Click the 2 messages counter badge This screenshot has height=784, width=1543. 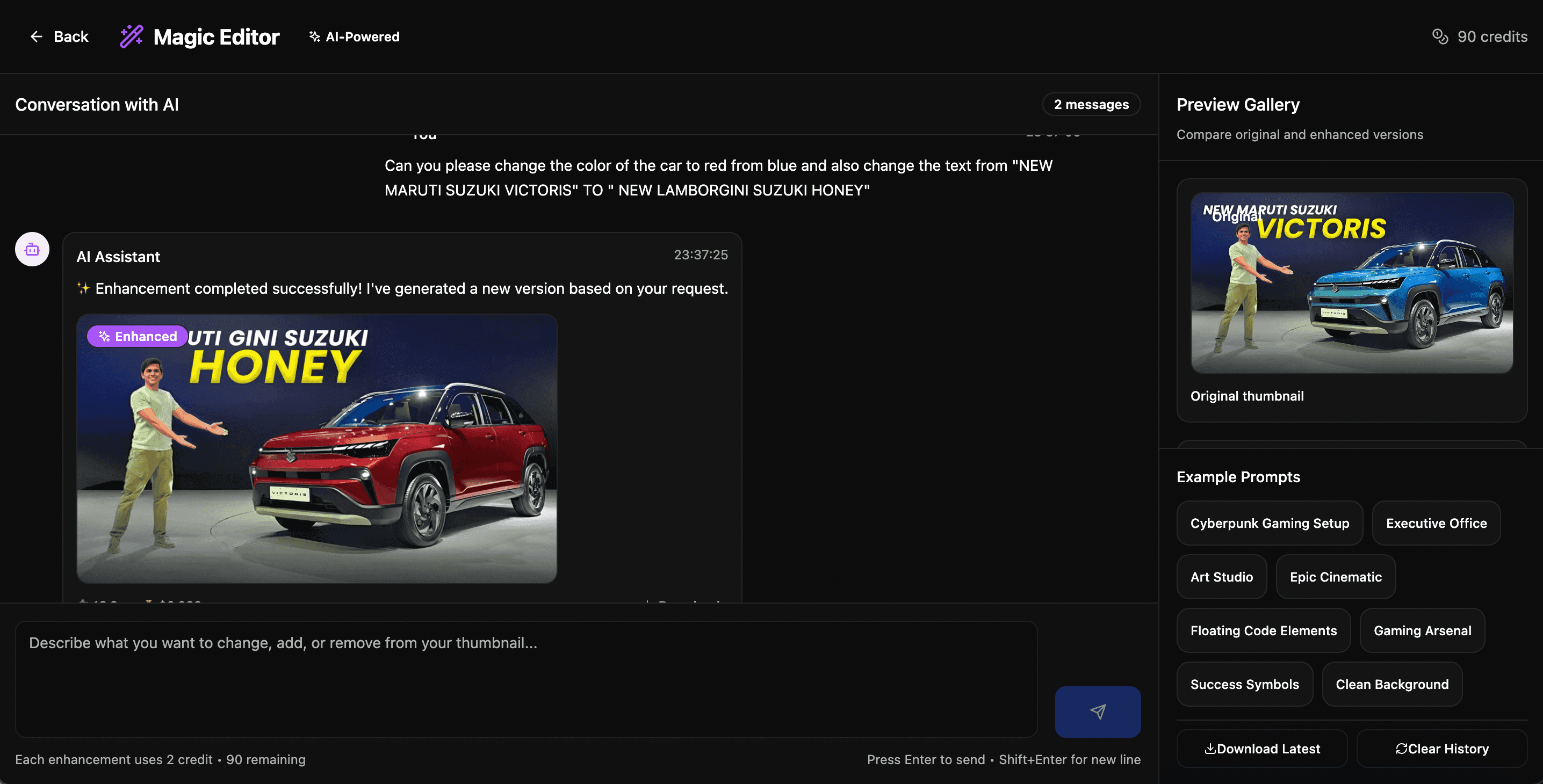coord(1091,104)
